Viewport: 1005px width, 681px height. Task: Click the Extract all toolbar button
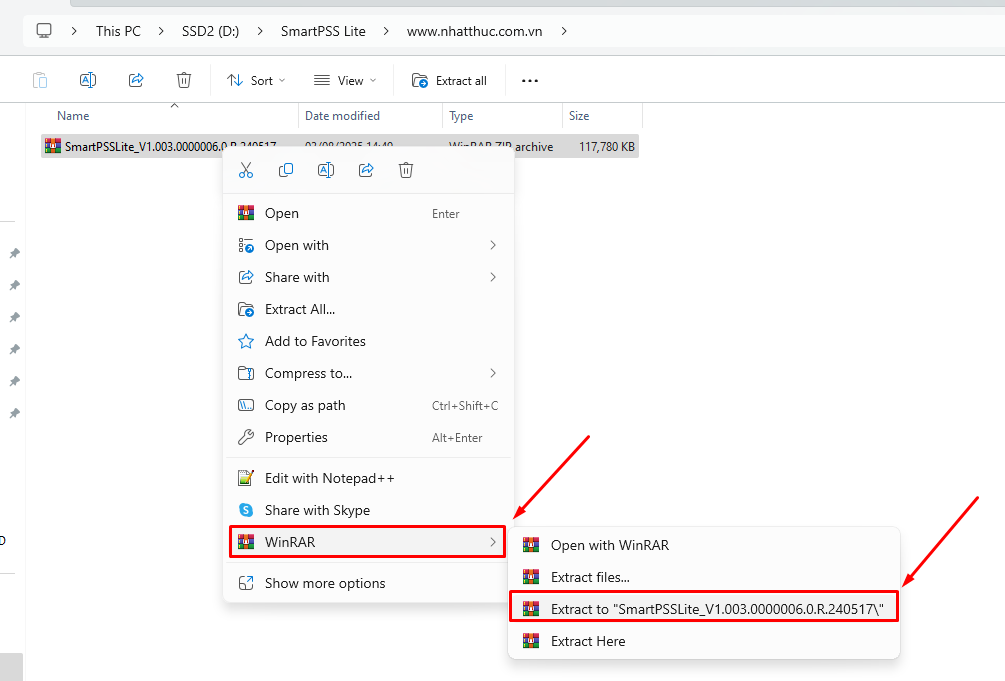pyautogui.click(x=449, y=80)
